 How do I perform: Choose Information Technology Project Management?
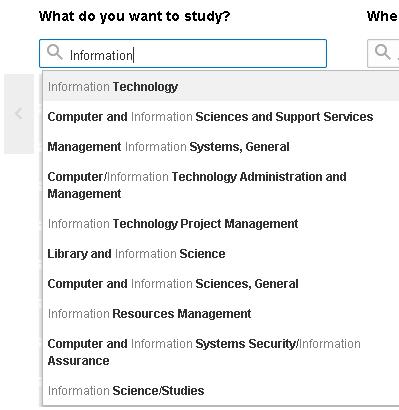[x=221, y=224]
